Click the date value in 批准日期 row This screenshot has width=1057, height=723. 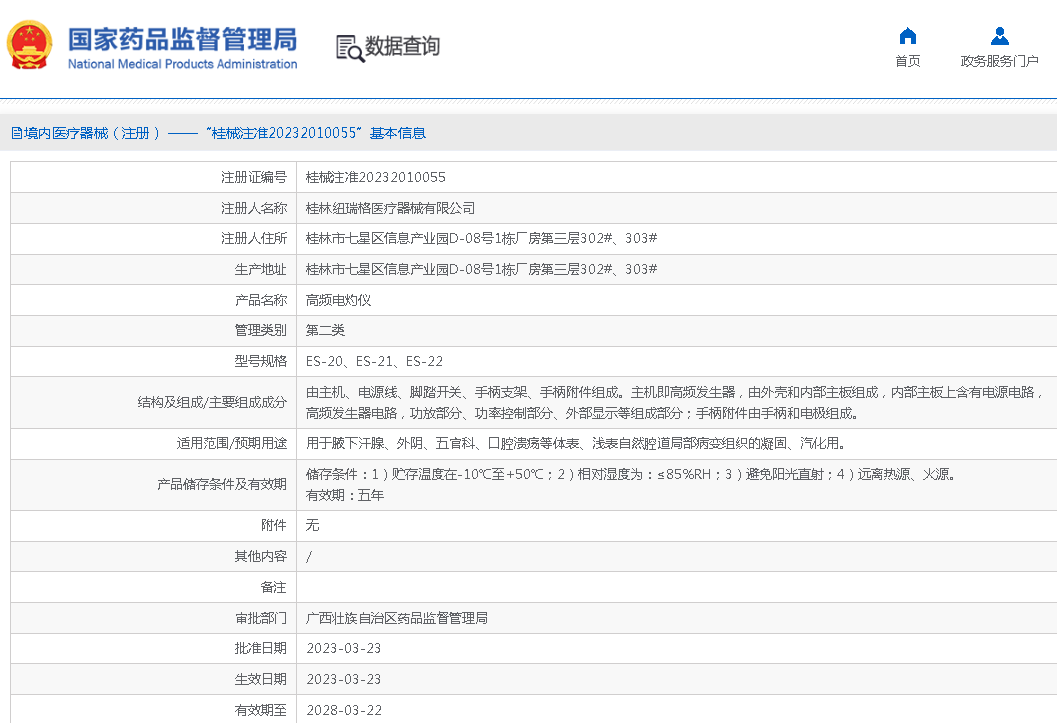point(343,648)
